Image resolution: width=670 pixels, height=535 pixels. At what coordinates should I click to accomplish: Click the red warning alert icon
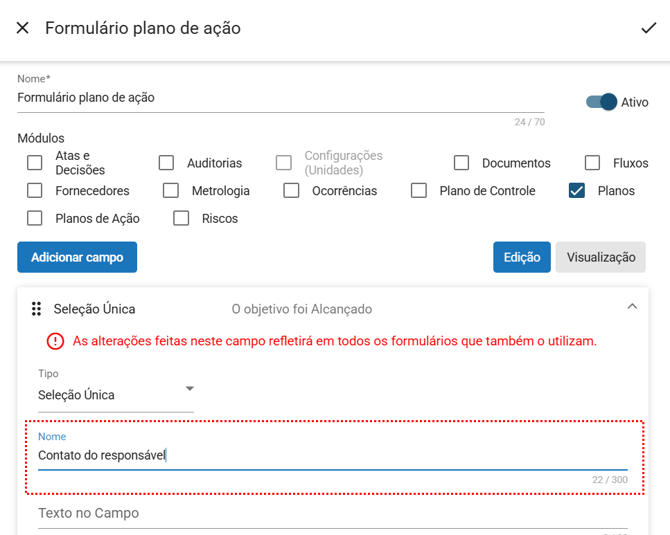point(55,341)
